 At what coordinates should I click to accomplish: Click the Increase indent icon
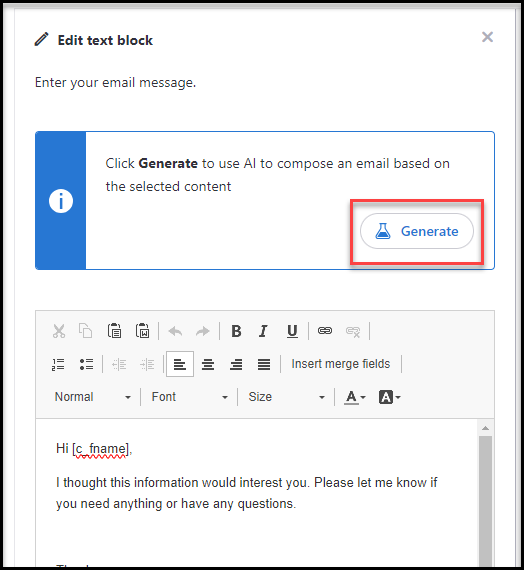147,364
